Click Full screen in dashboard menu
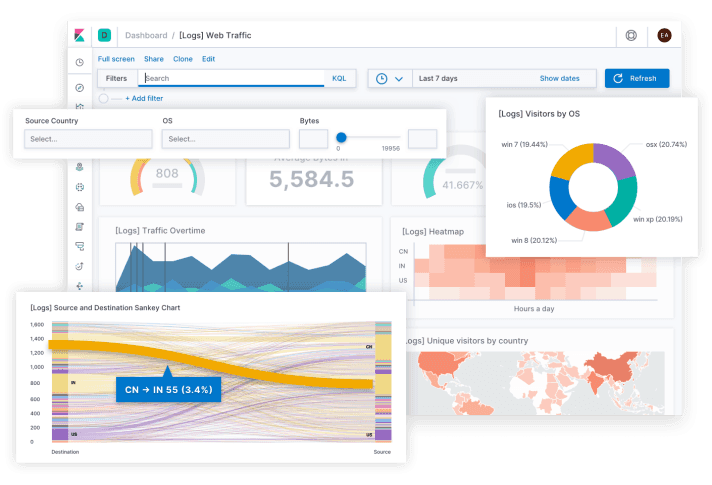This screenshot has height=485, width=712. pyautogui.click(x=116, y=59)
